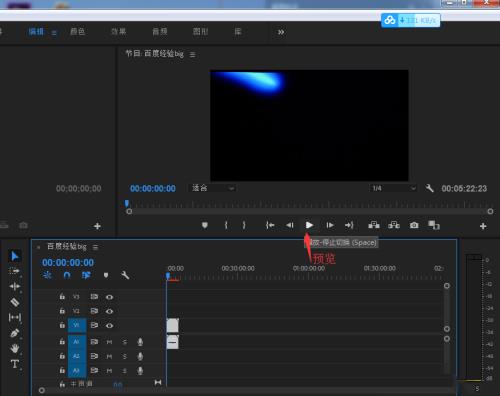Switch to the 库 workspace tab
Viewport: 500px width, 396px height.
coord(238,31)
